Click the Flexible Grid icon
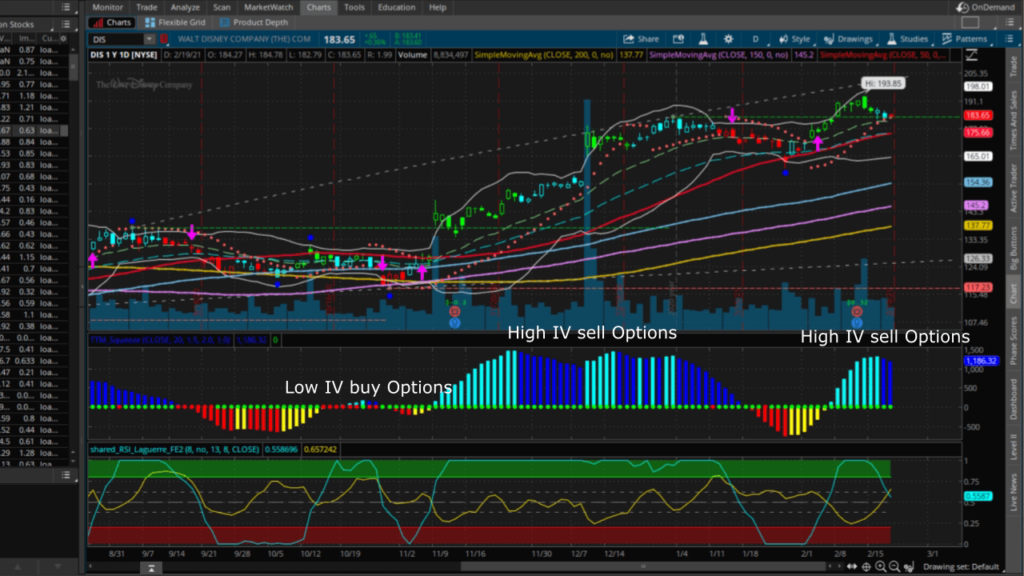 tap(150, 22)
